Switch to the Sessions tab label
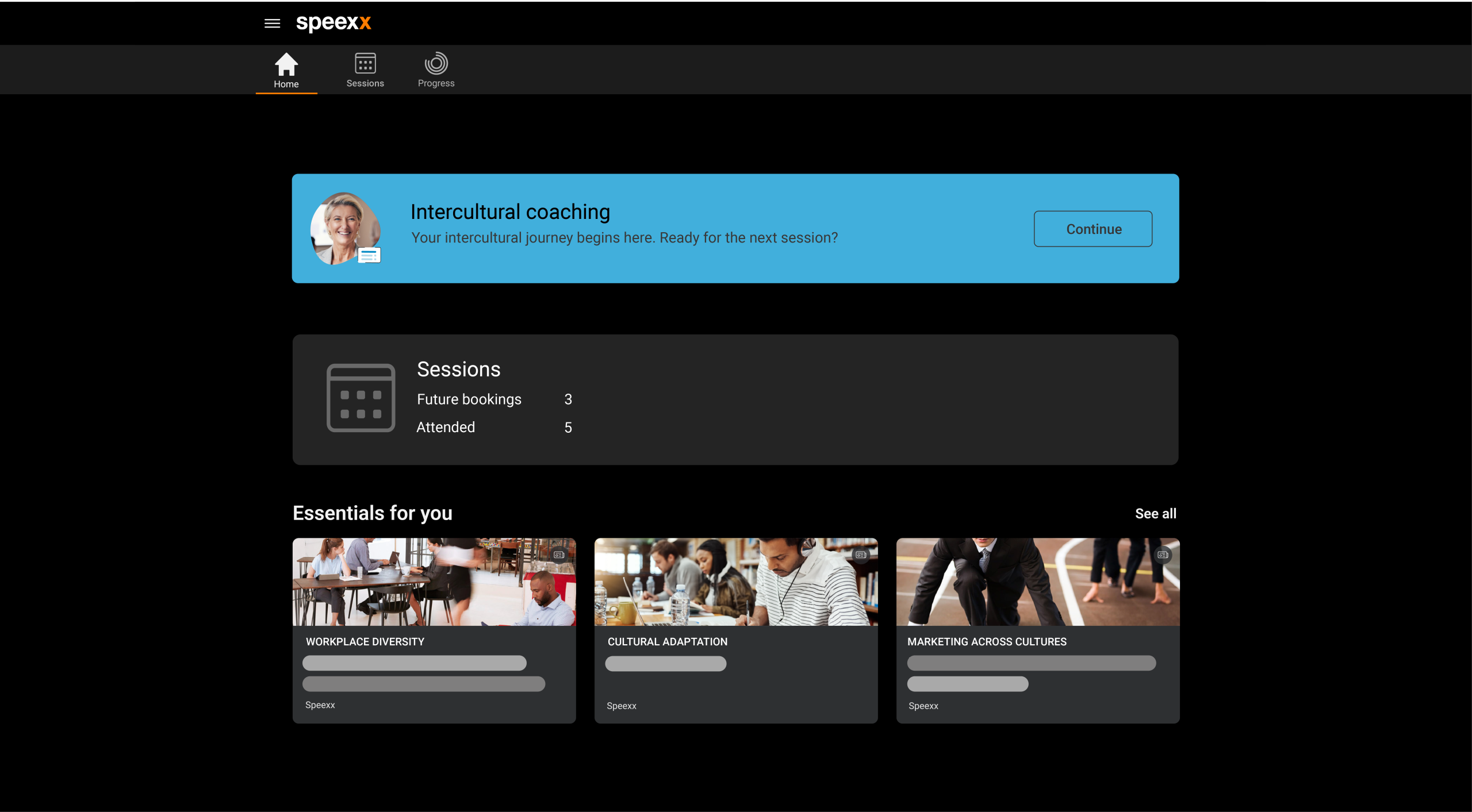This screenshot has height=812, width=1472. coord(365,83)
